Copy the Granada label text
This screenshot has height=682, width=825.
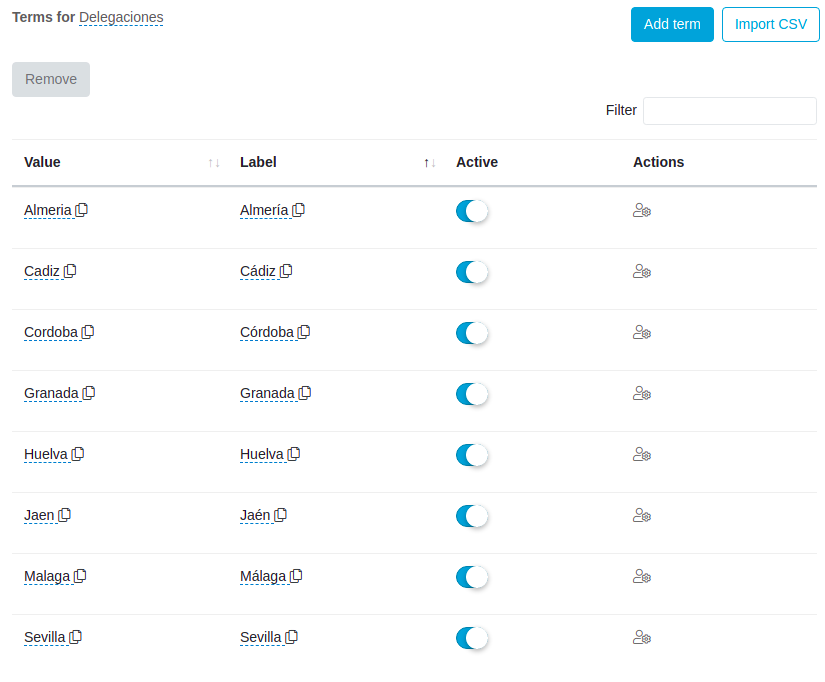(x=305, y=393)
